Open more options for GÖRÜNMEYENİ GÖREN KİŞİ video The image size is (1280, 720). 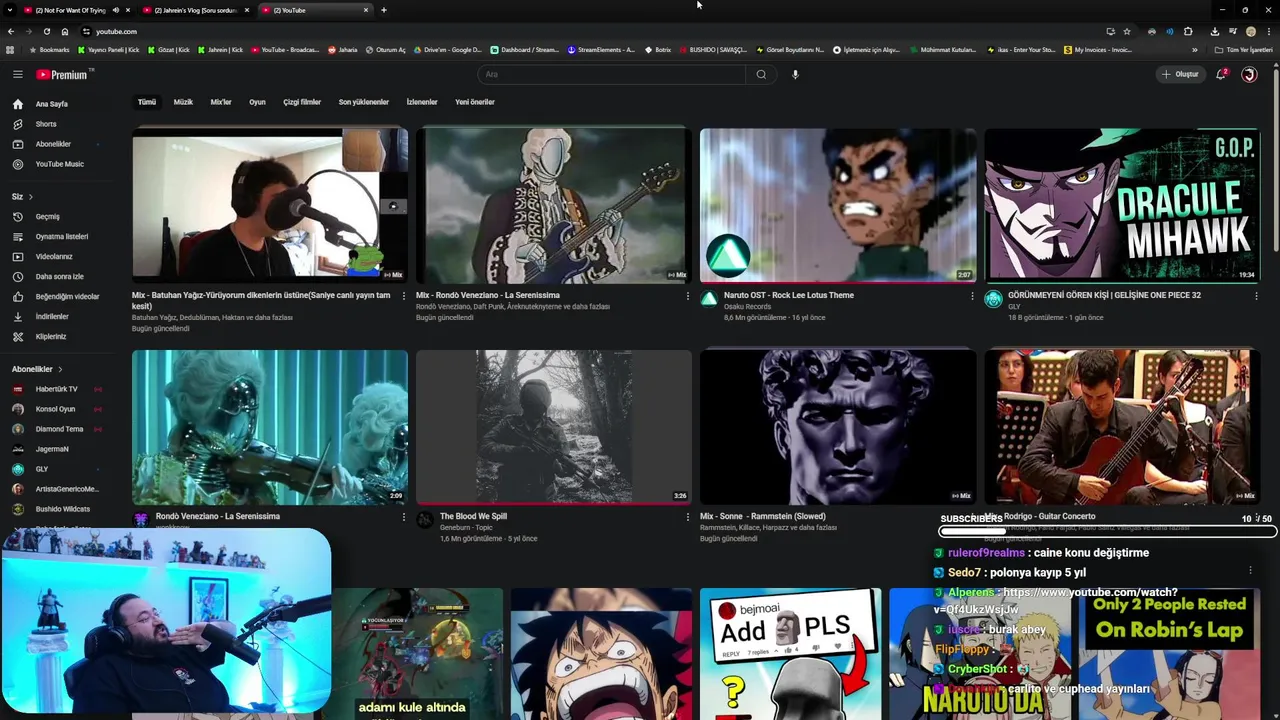(1256, 296)
